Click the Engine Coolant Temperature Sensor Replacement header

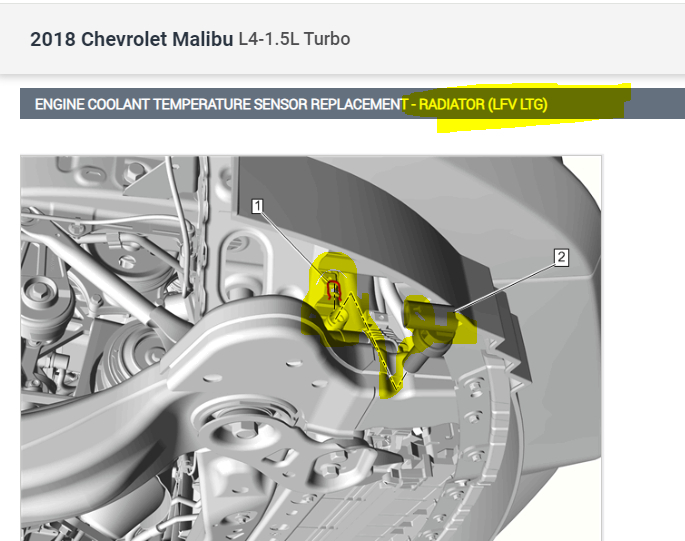pyautogui.click(x=220, y=104)
